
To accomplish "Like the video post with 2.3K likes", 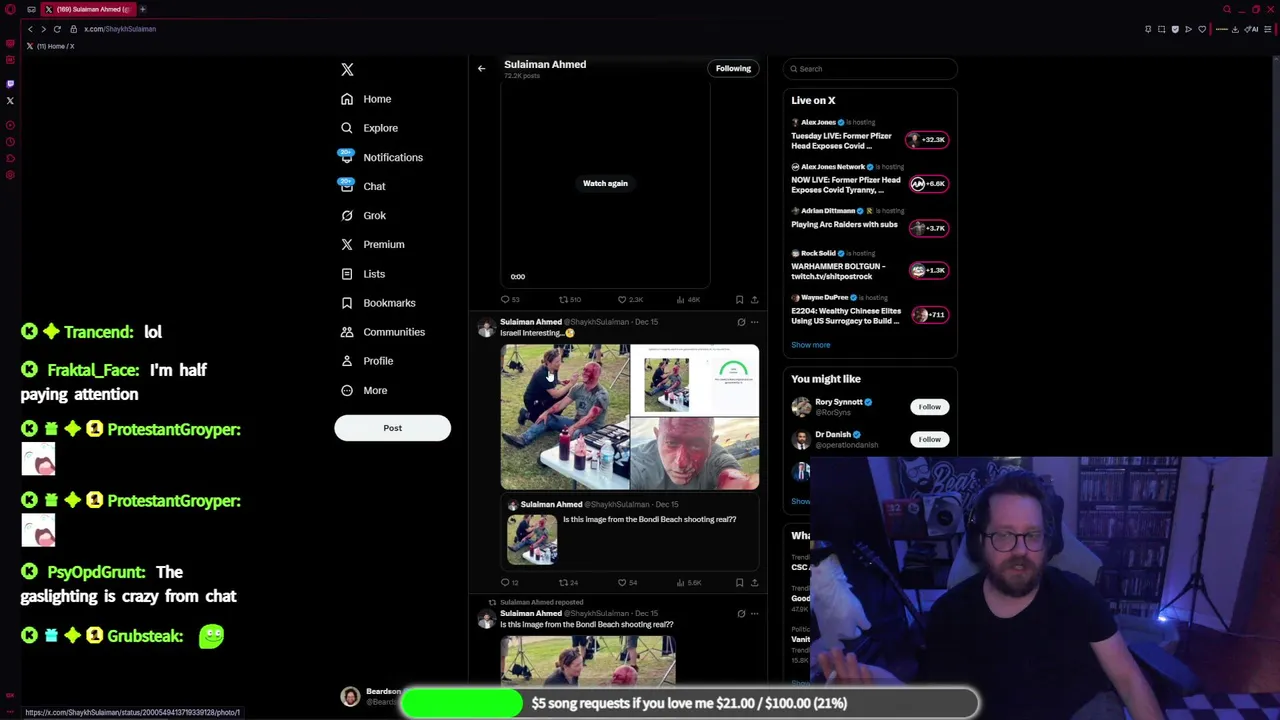I will (x=630, y=299).
